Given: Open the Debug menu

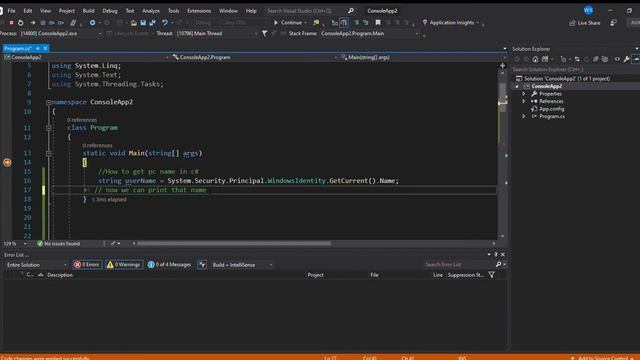Looking at the screenshot, I should [110, 11].
